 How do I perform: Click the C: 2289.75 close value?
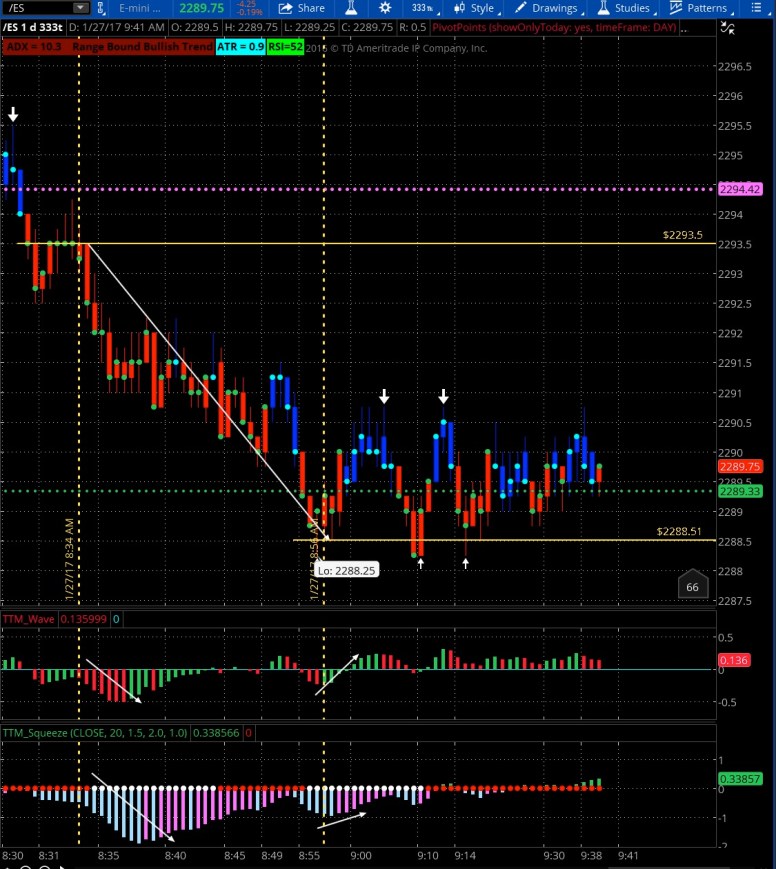(x=367, y=27)
